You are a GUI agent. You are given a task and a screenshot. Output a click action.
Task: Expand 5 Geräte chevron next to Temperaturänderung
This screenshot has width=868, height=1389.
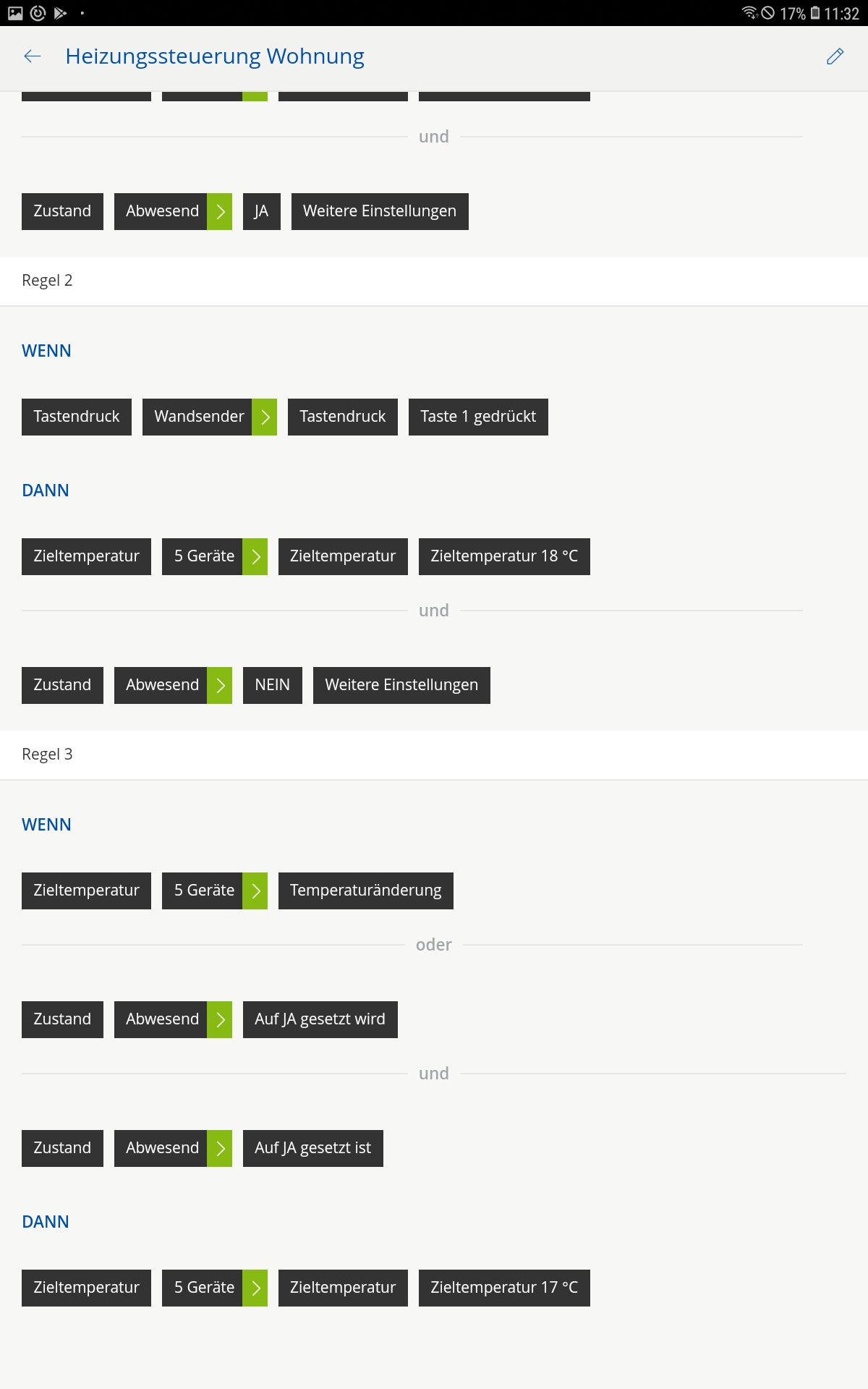tap(255, 891)
